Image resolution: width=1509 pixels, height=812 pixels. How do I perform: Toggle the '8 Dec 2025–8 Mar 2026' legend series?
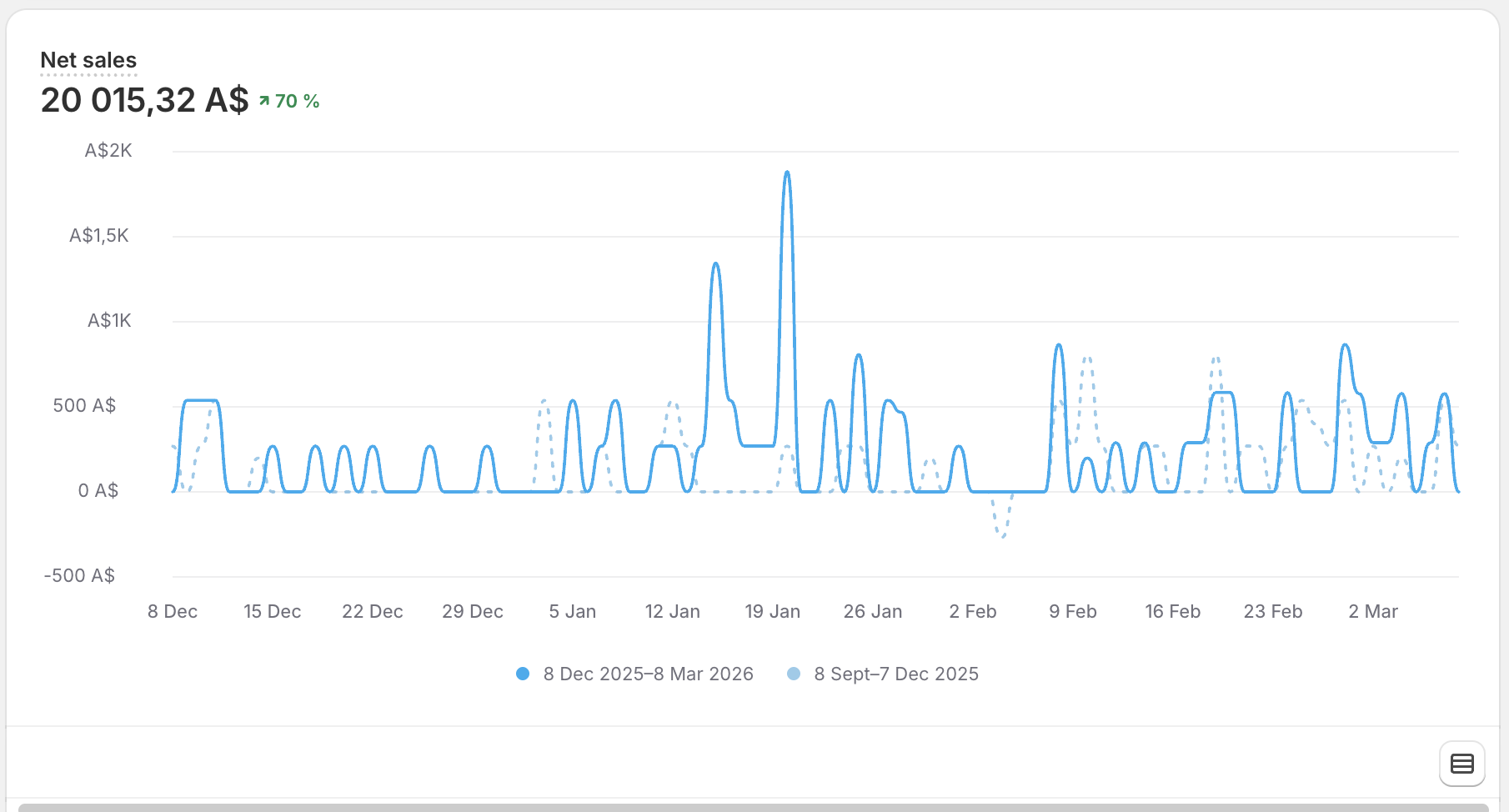[649, 674]
